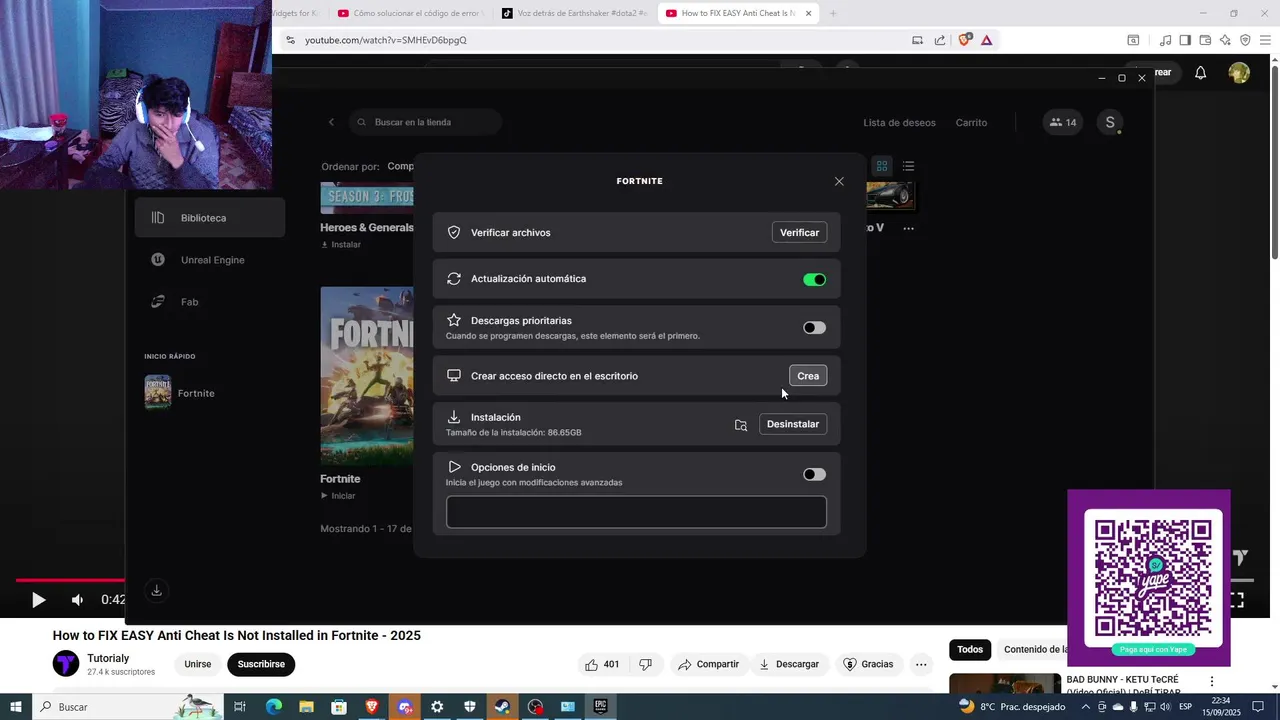This screenshot has height=720, width=1280.
Task: Click the red YouTube progress bar
Action: pos(70,580)
